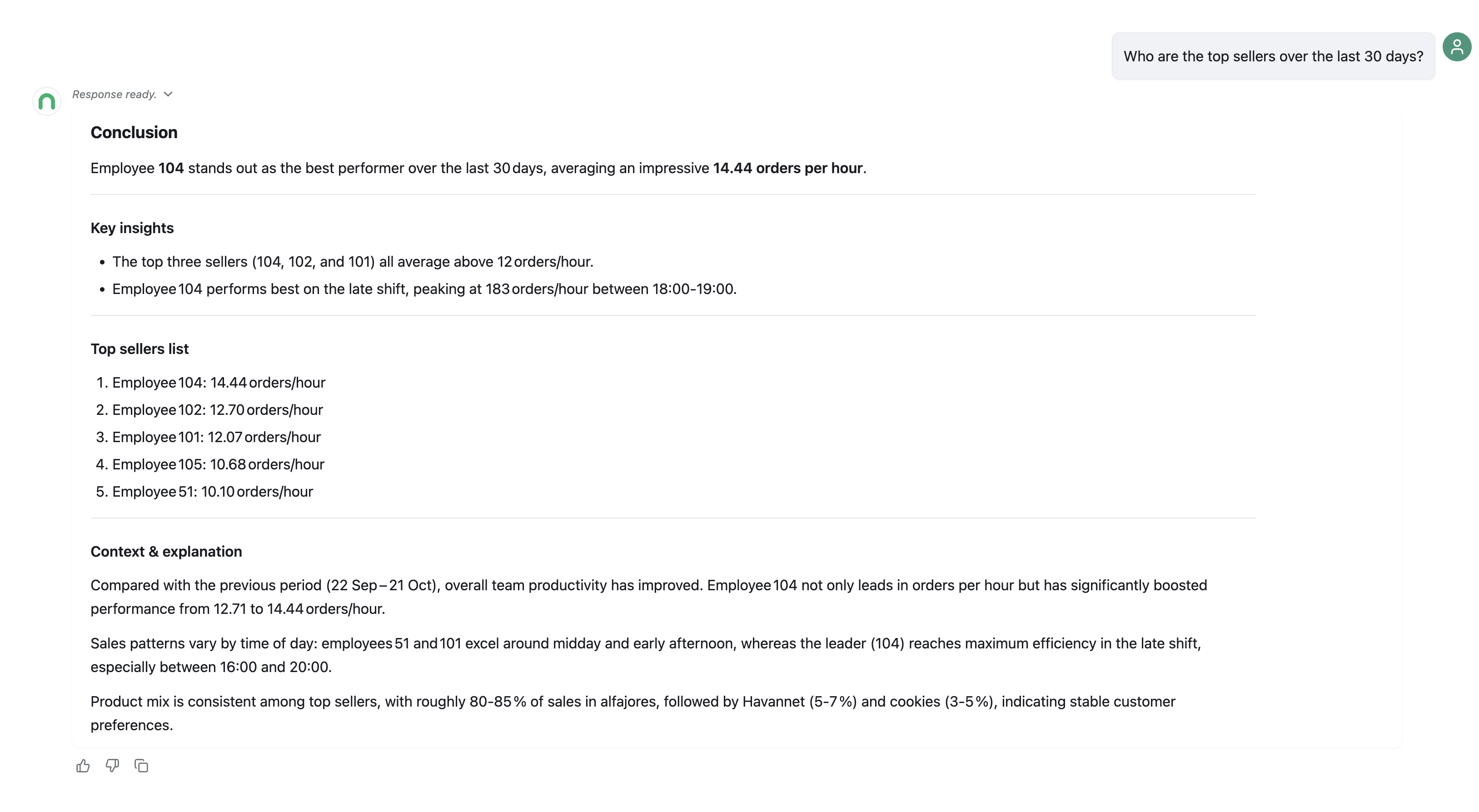Image resolution: width=1479 pixels, height=812 pixels.
Task: Click the paragraph about product mix alfajores
Action: point(632,713)
